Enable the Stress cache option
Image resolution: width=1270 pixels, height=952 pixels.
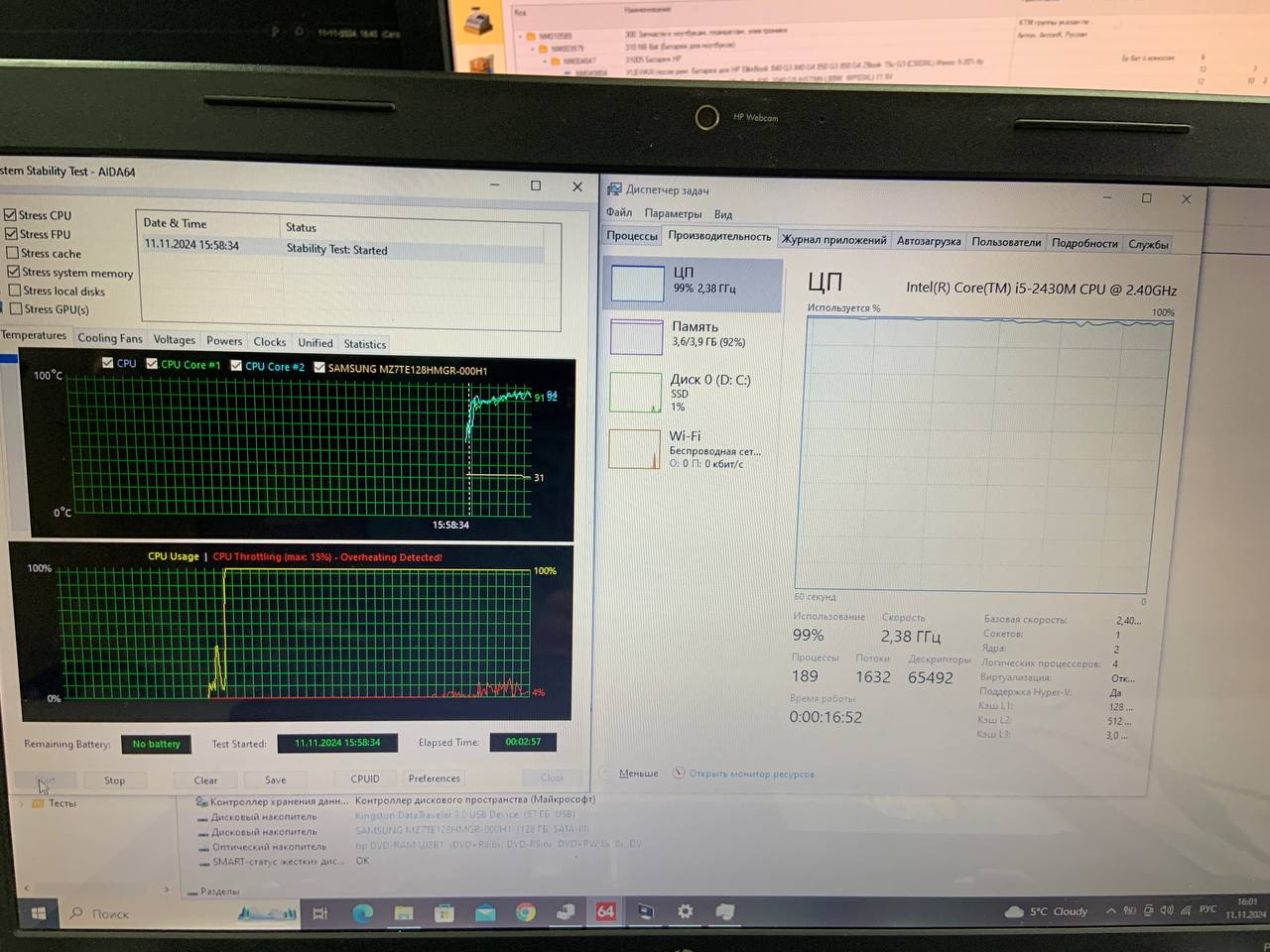(12, 252)
